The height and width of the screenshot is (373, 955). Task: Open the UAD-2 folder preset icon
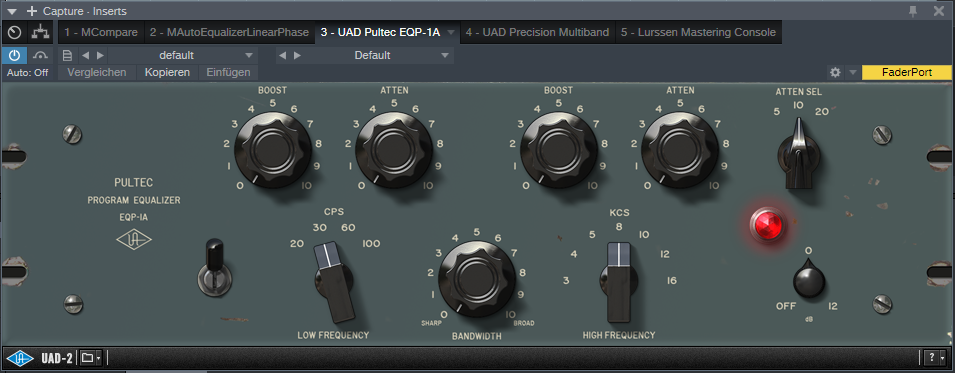tap(90, 357)
